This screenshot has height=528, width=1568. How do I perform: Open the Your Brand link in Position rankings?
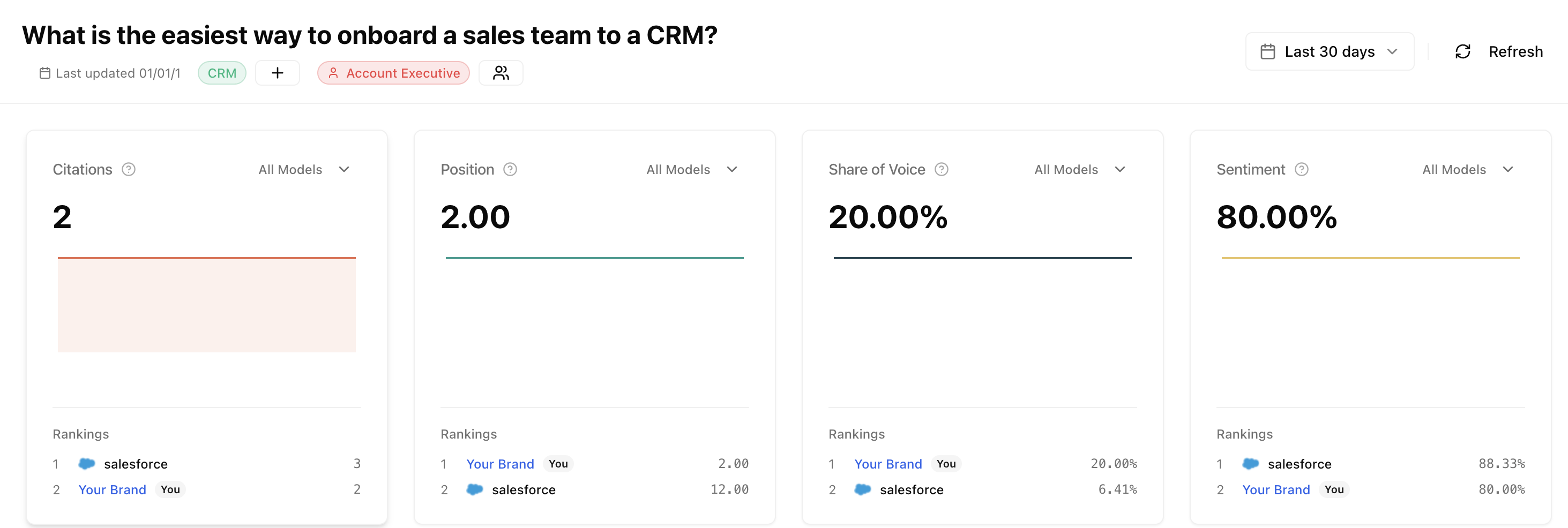(500, 464)
